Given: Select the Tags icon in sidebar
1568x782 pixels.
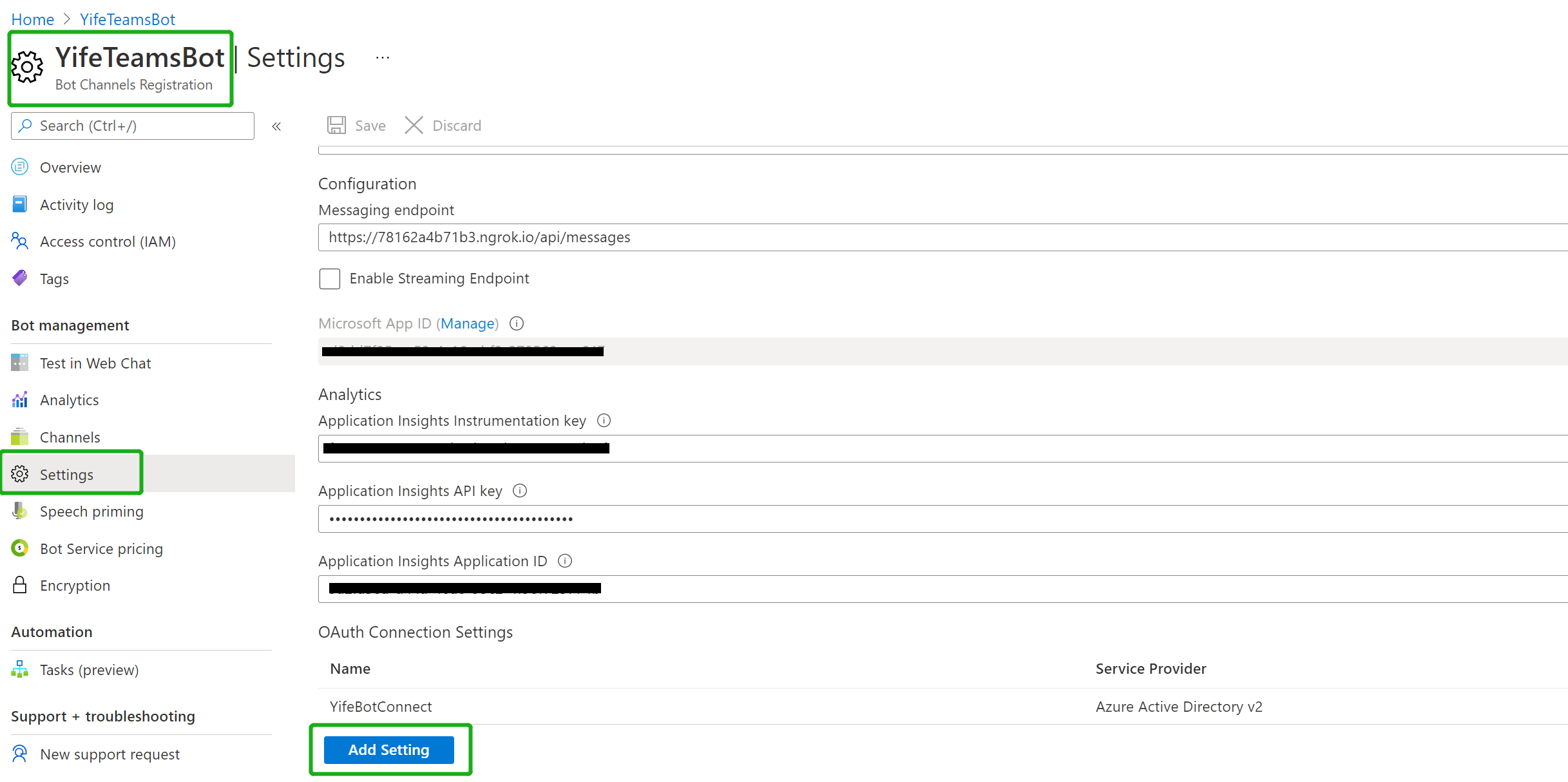Looking at the screenshot, I should click(20, 278).
